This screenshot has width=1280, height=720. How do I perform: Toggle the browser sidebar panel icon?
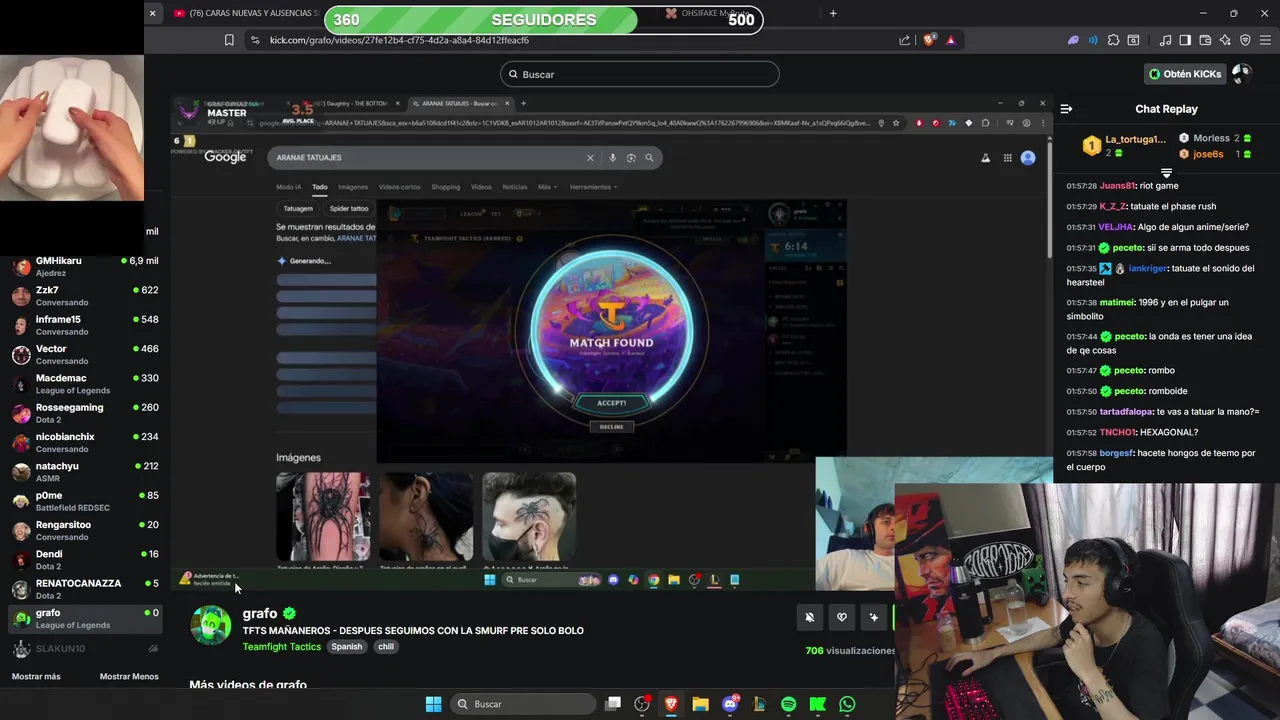pyautogui.click(x=1185, y=40)
